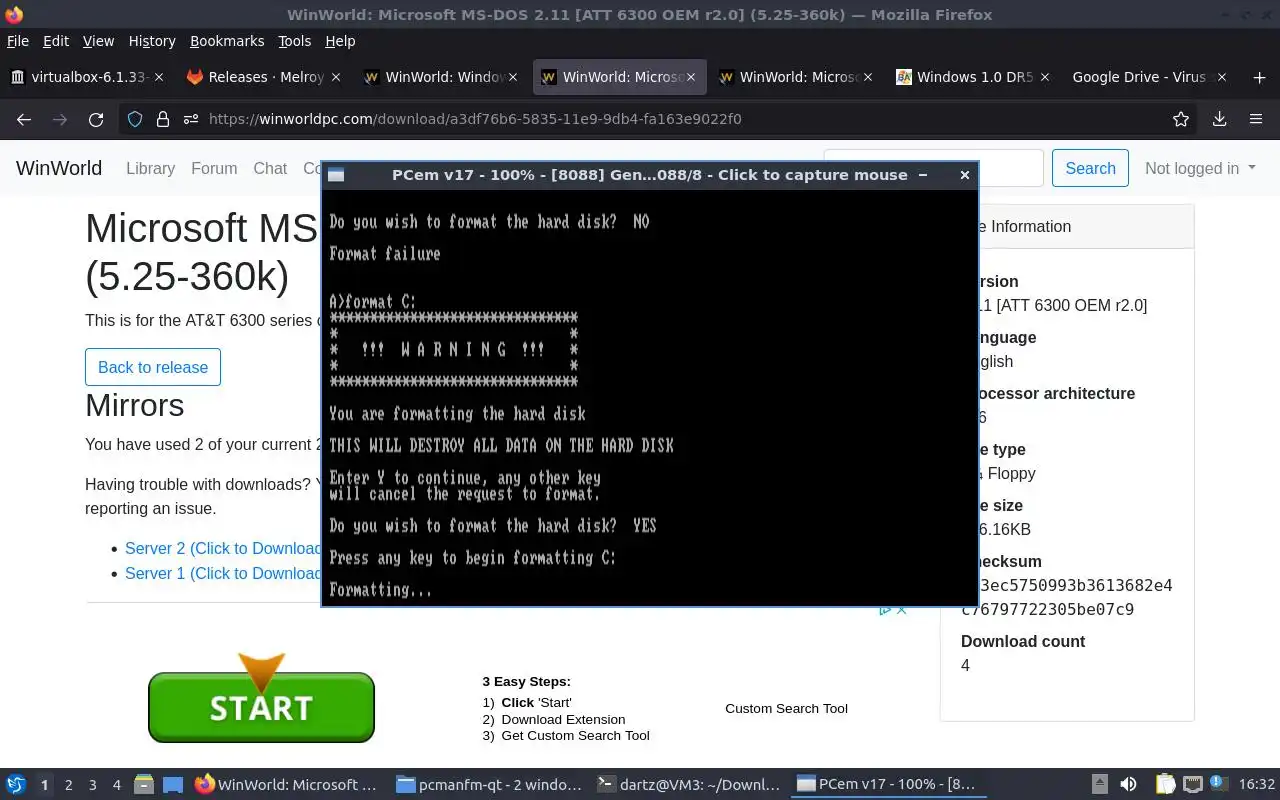Switch to pcmanfm-qt taskbar window
This screenshot has width=1280, height=800.
[488, 785]
